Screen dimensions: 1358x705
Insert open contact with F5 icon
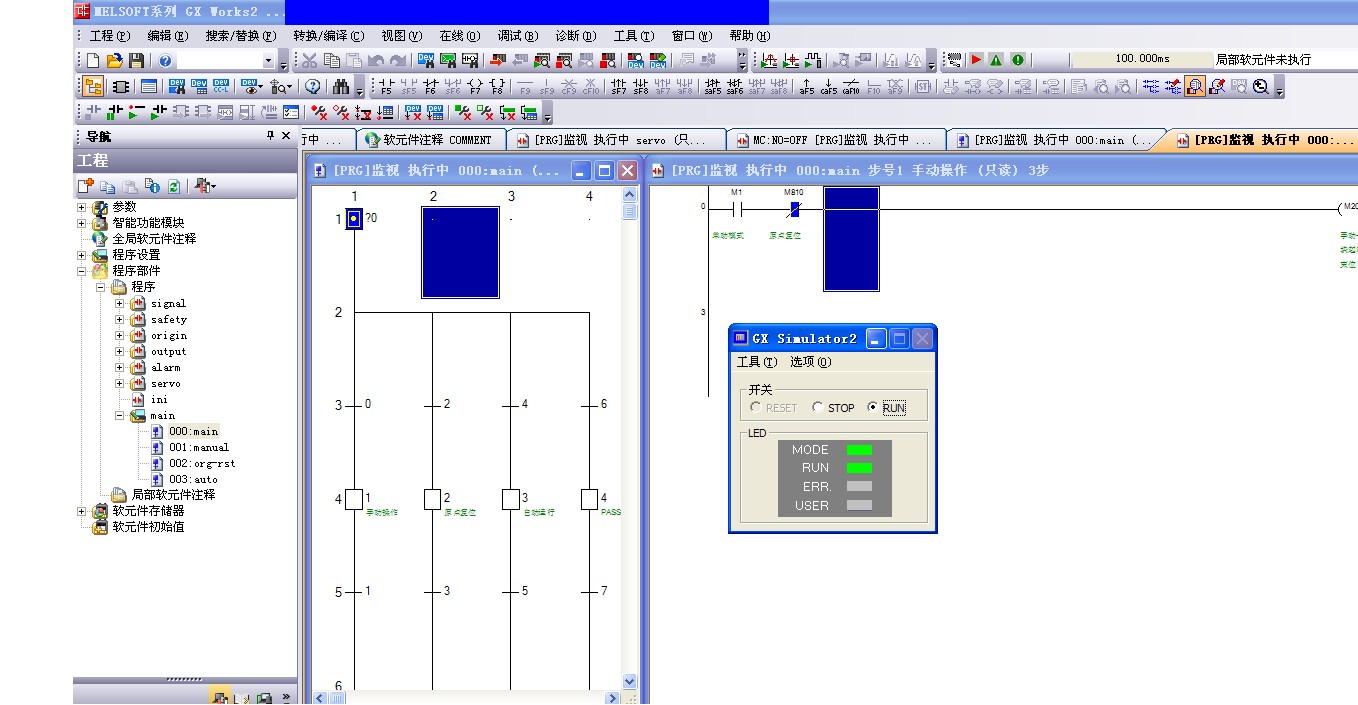(385, 87)
